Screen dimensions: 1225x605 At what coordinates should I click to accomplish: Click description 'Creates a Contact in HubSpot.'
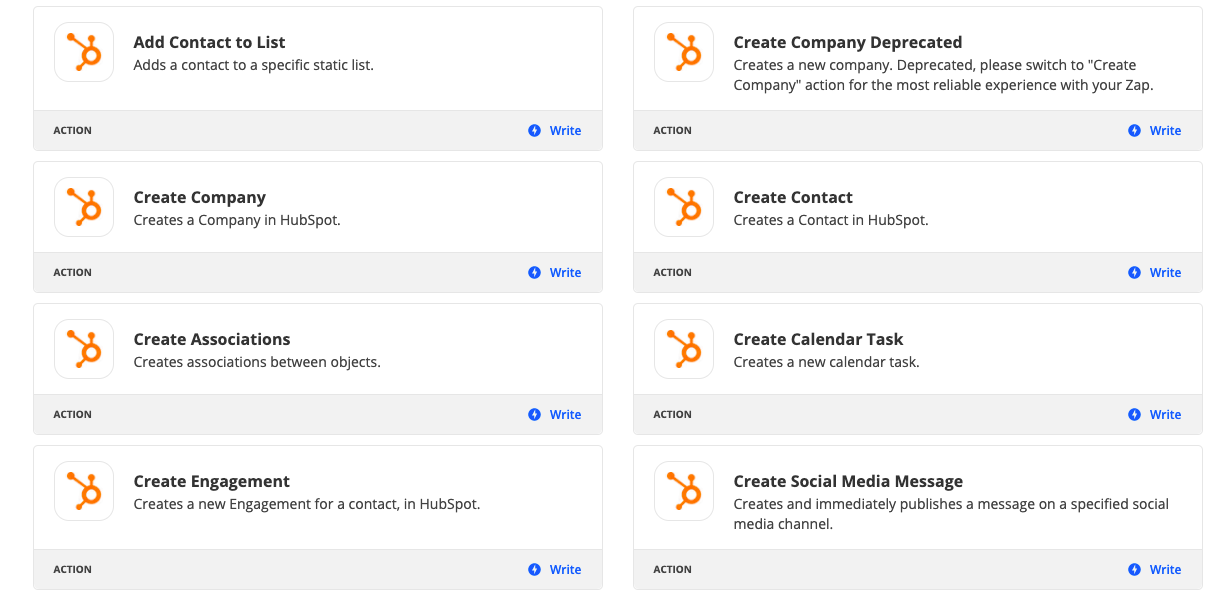point(831,221)
